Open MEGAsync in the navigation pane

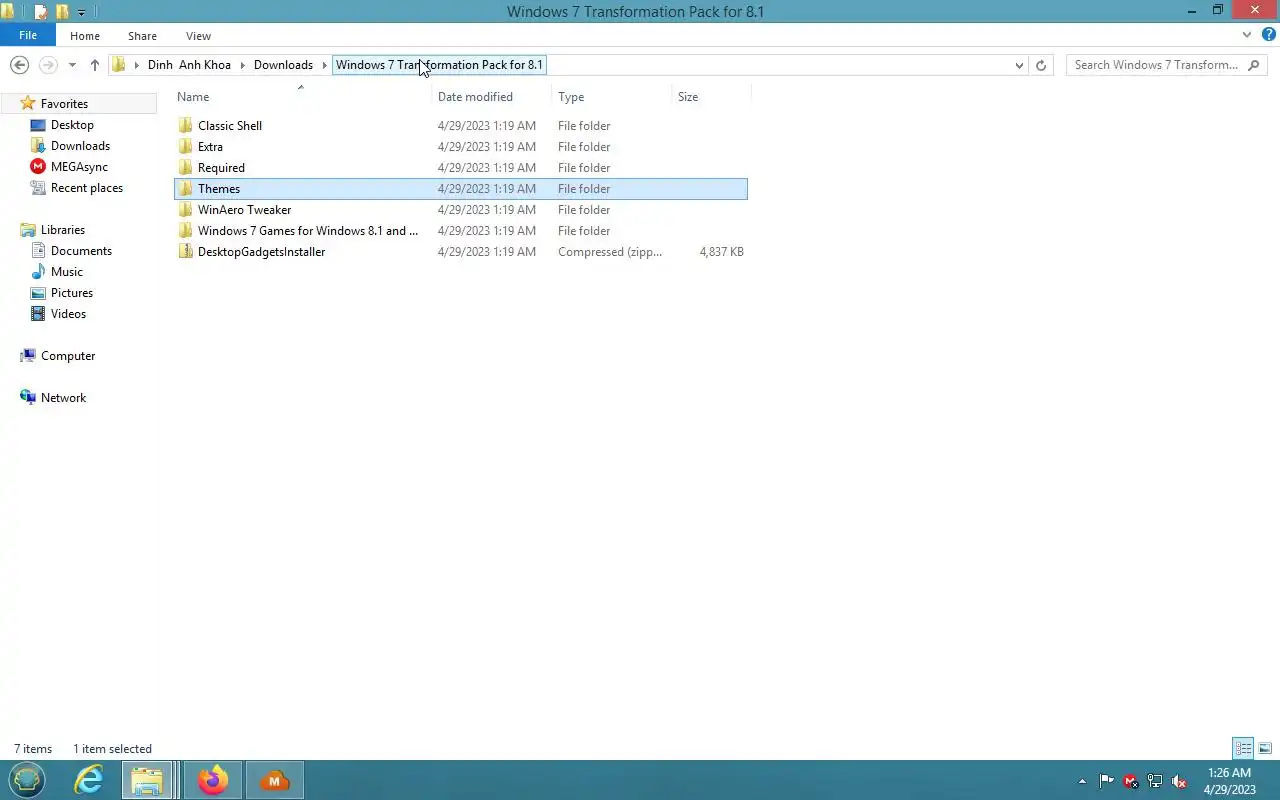click(79, 167)
